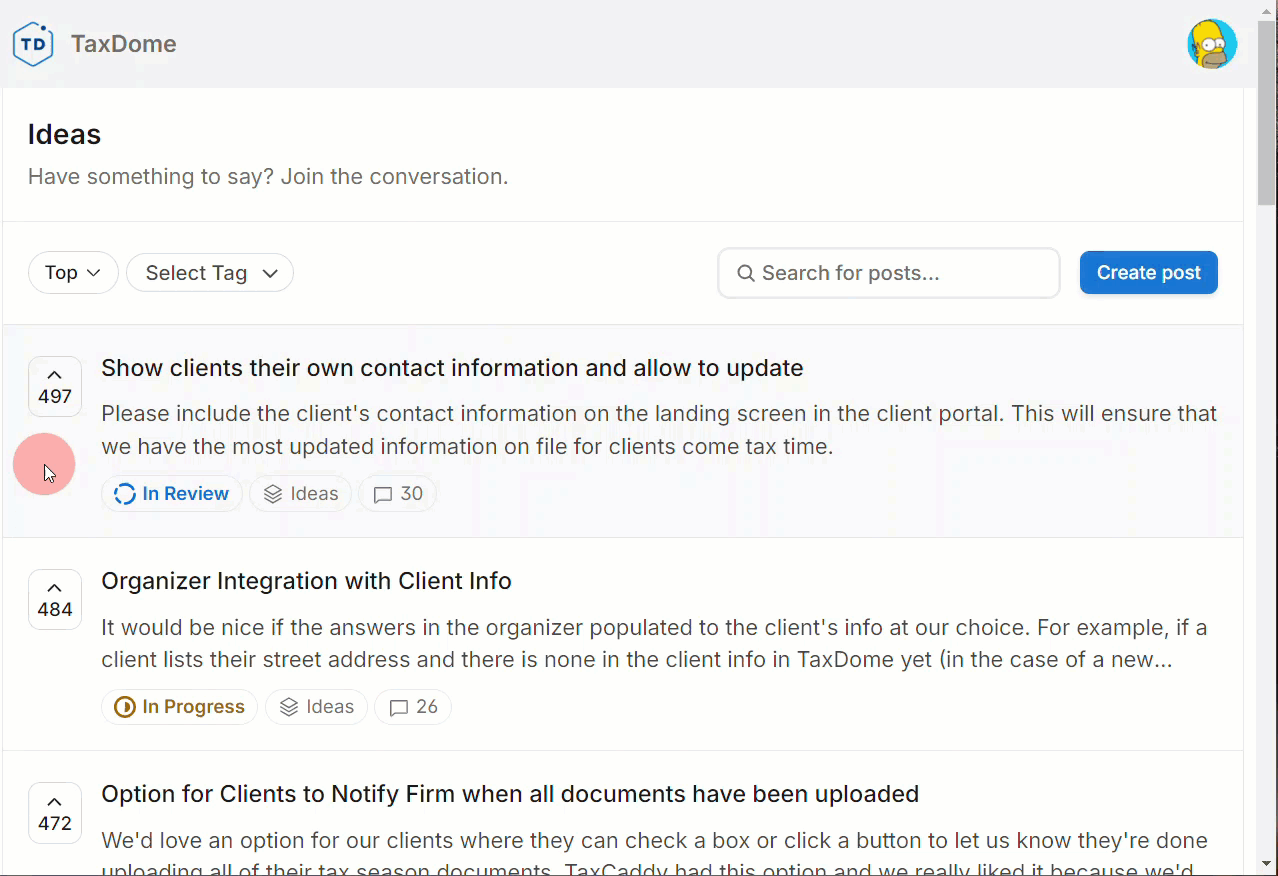
Task: Open 'Organizer Integration with Client Info' post
Action: point(306,581)
